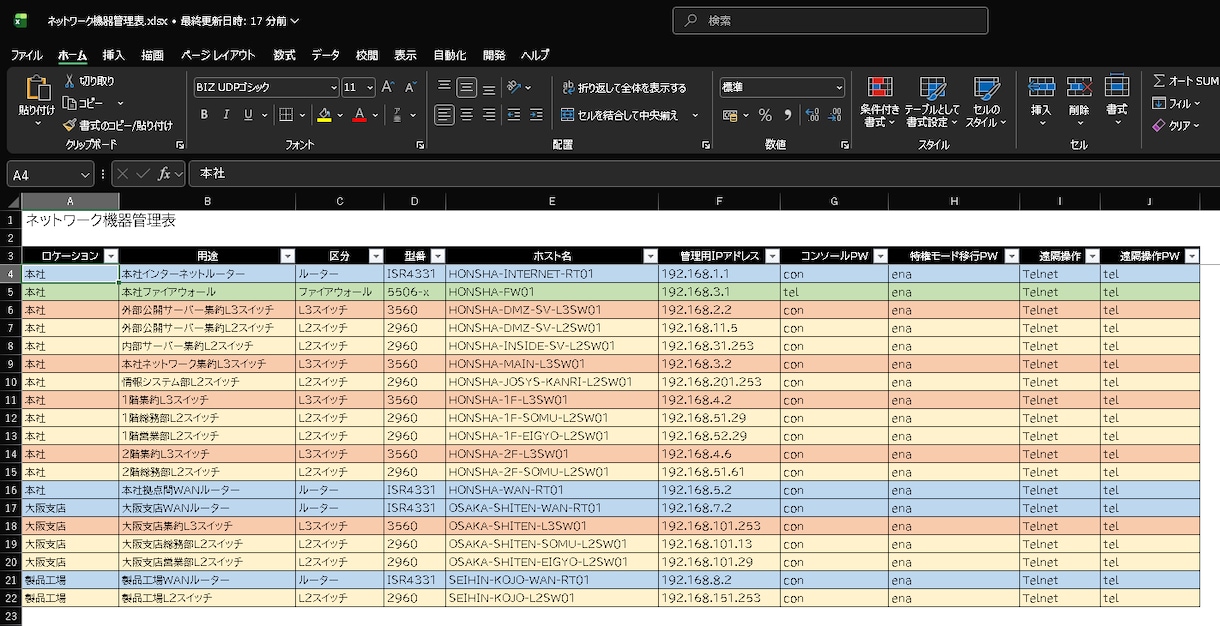Click the Clear (クリア) eraser icon
This screenshot has height=626, width=1220.
click(x=1159, y=126)
